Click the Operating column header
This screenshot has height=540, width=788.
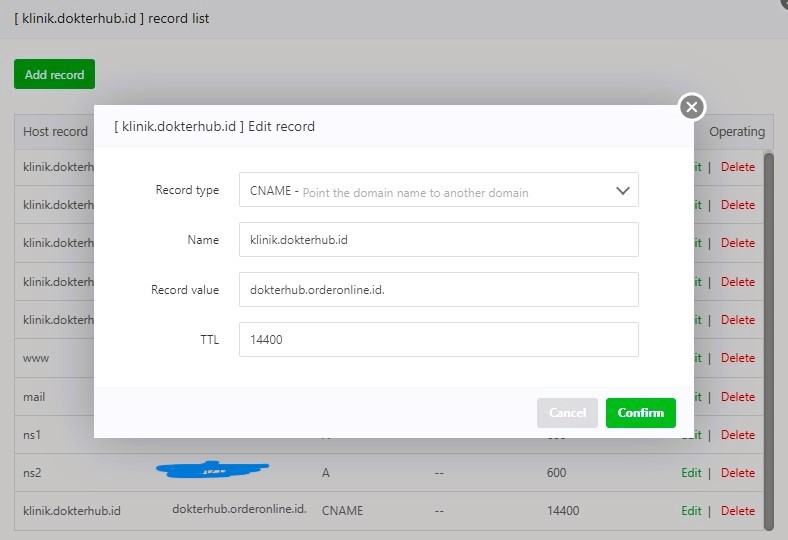(x=736, y=132)
